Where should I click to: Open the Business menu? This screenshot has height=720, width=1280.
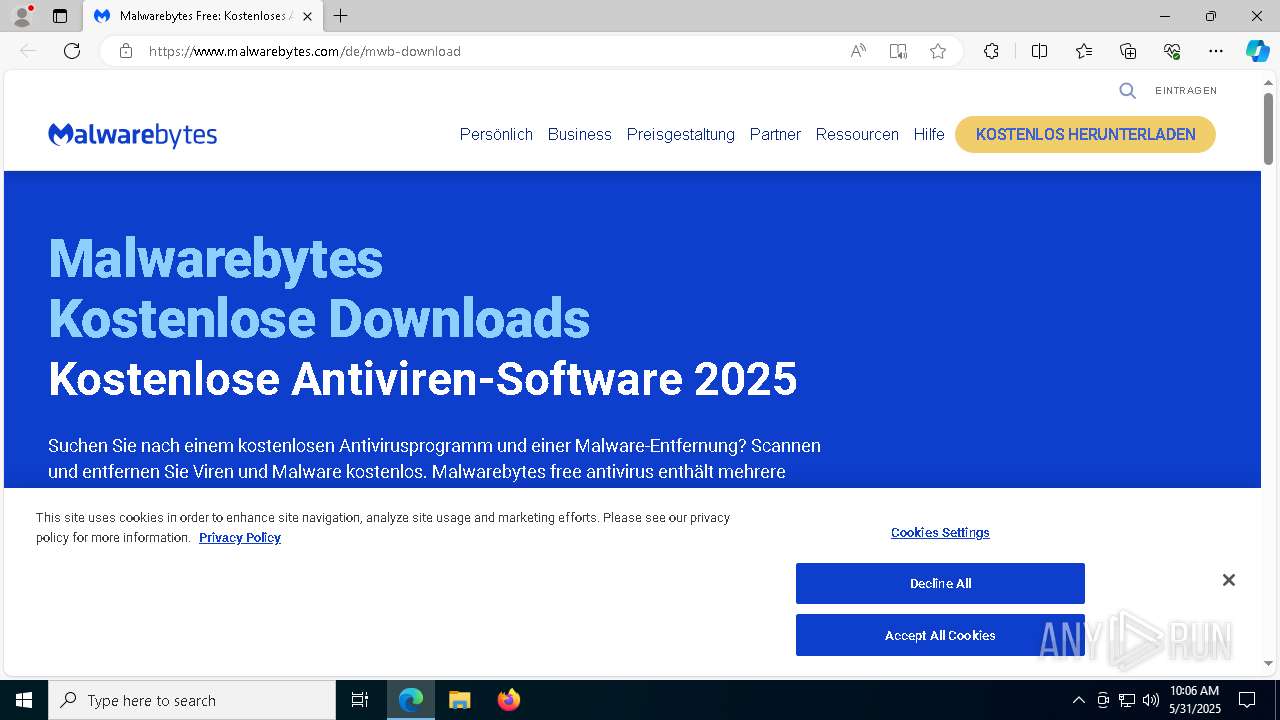[579, 134]
